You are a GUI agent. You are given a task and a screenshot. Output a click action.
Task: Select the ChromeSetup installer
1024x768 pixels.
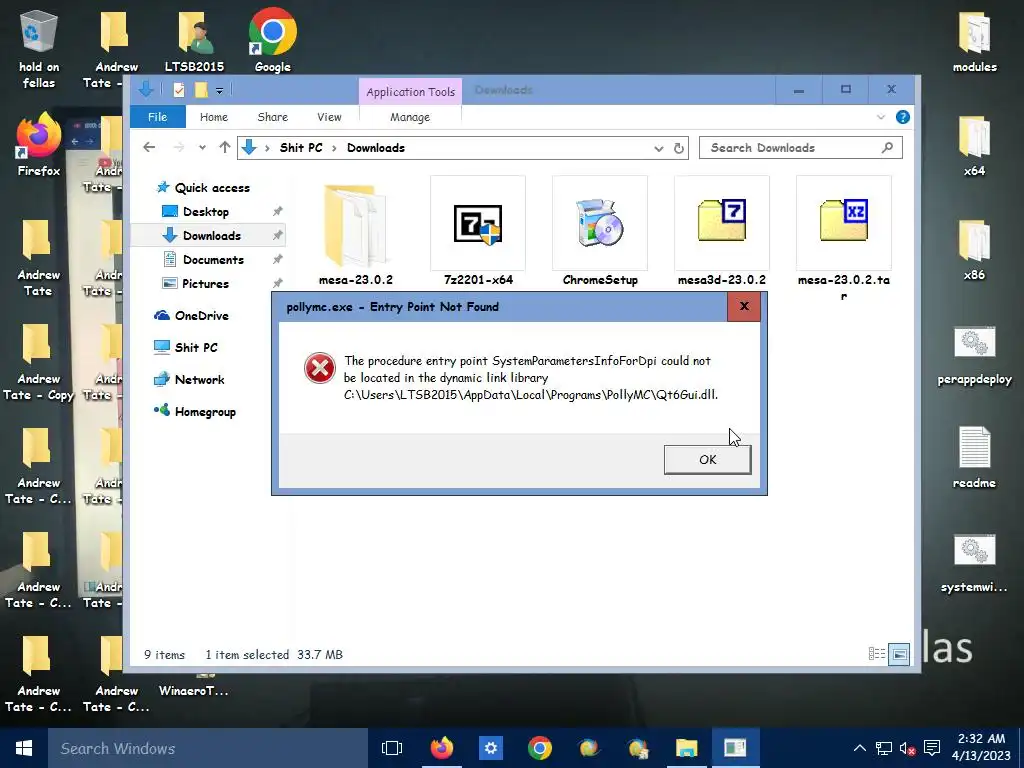tap(600, 232)
